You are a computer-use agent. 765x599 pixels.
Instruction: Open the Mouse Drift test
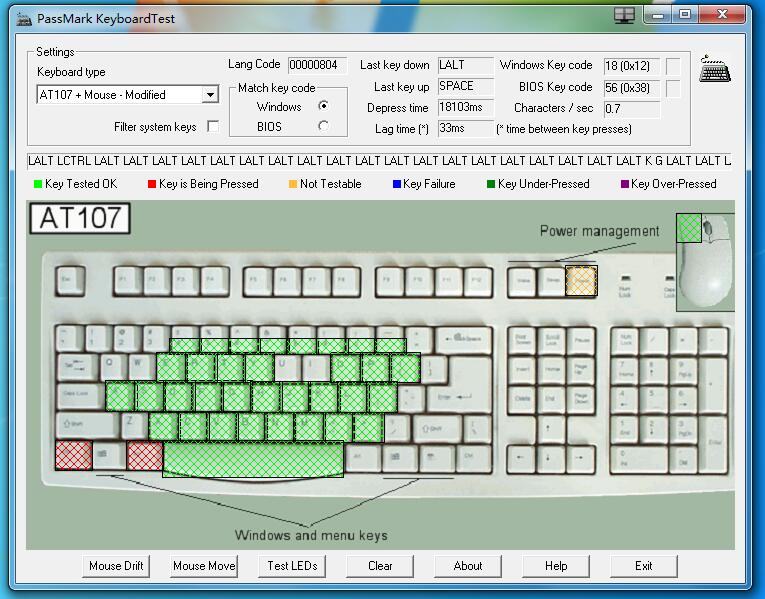(116, 566)
